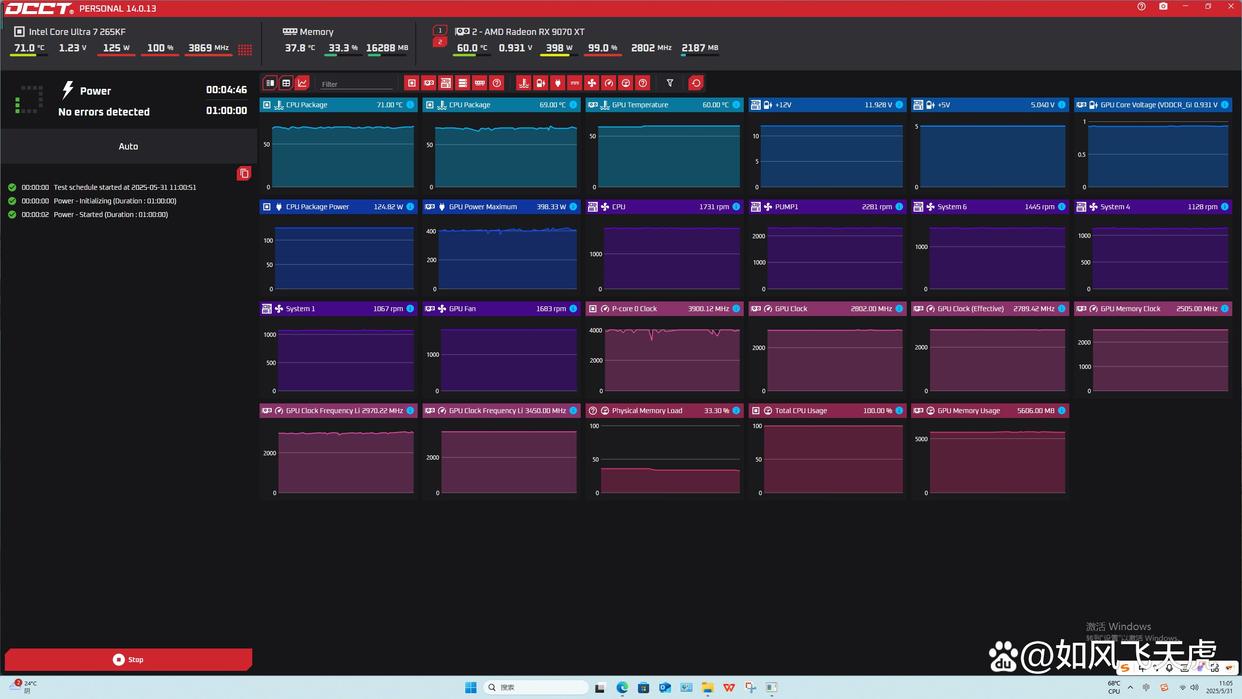Screen dimensions: 1242x699
Task: Switch monitoring to split list view
Action: click(270, 83)
